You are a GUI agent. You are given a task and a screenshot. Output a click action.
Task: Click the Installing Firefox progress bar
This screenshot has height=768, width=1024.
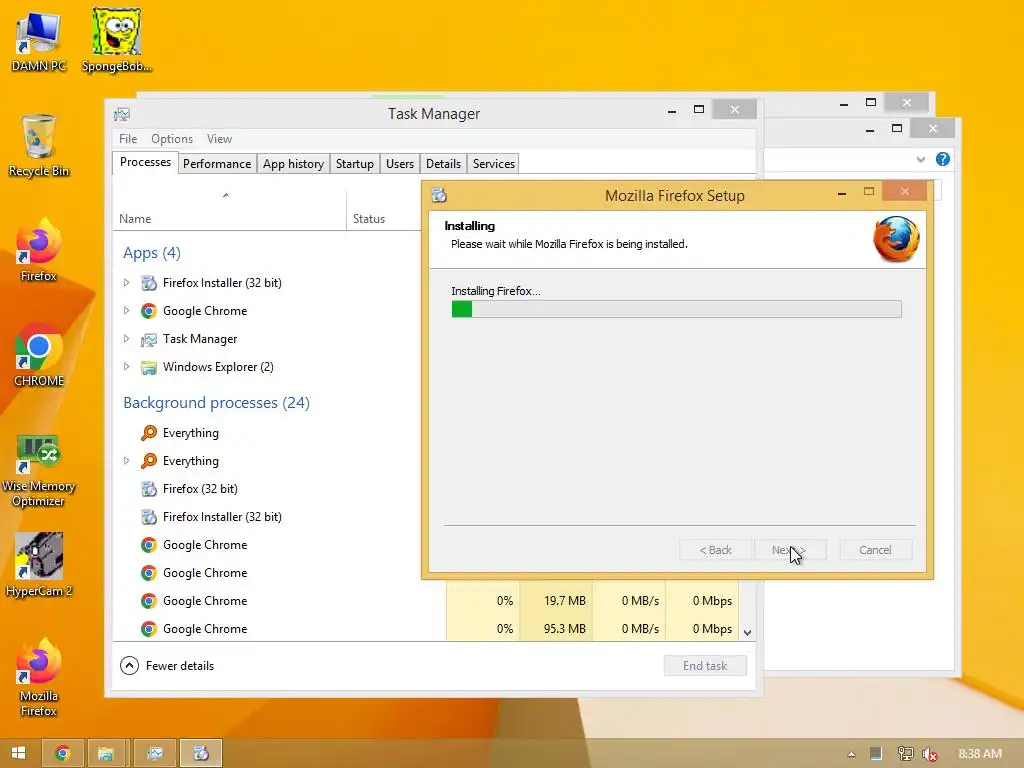677,309
